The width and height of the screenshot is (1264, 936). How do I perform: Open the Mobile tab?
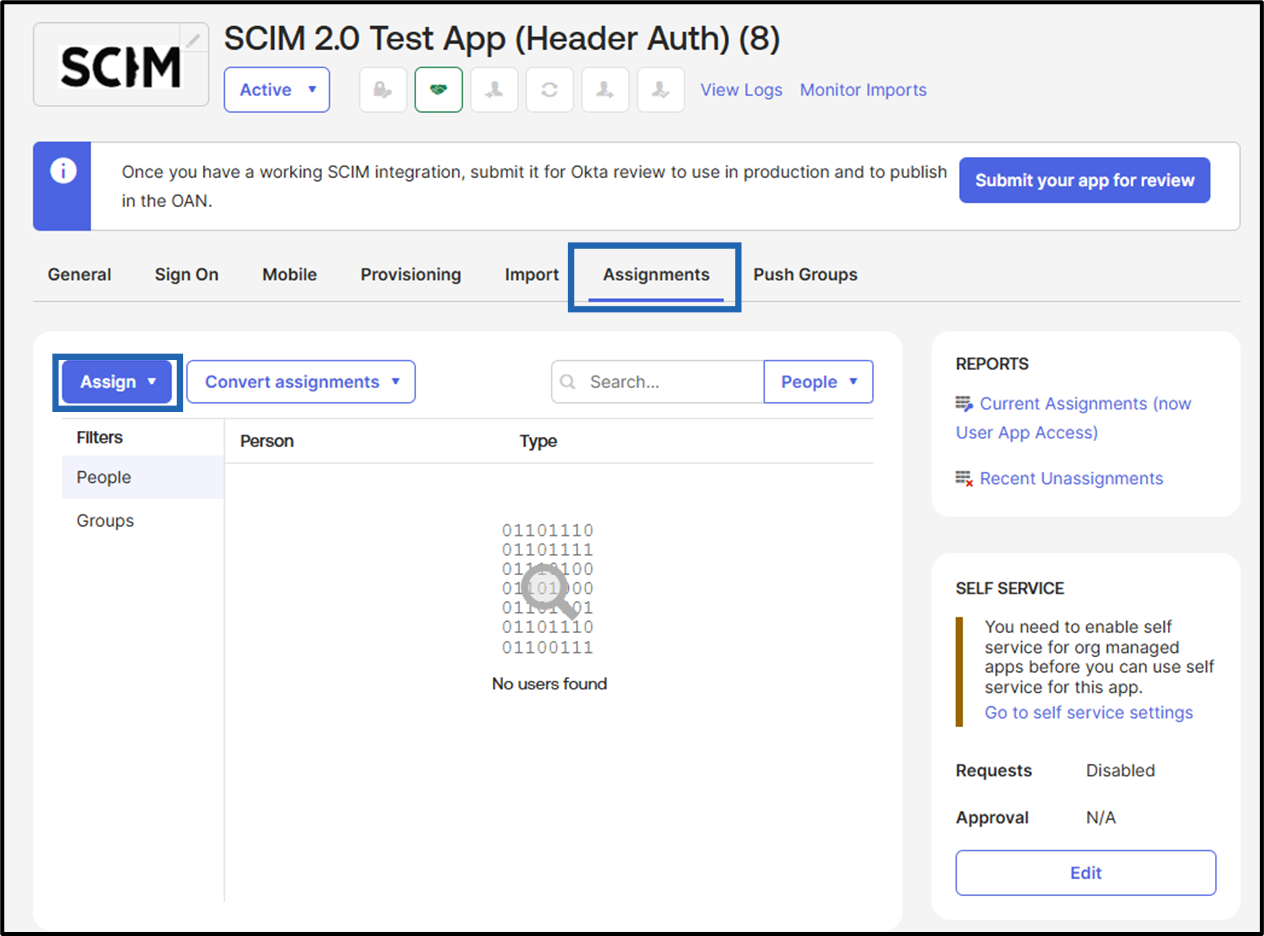coord(290,274)
